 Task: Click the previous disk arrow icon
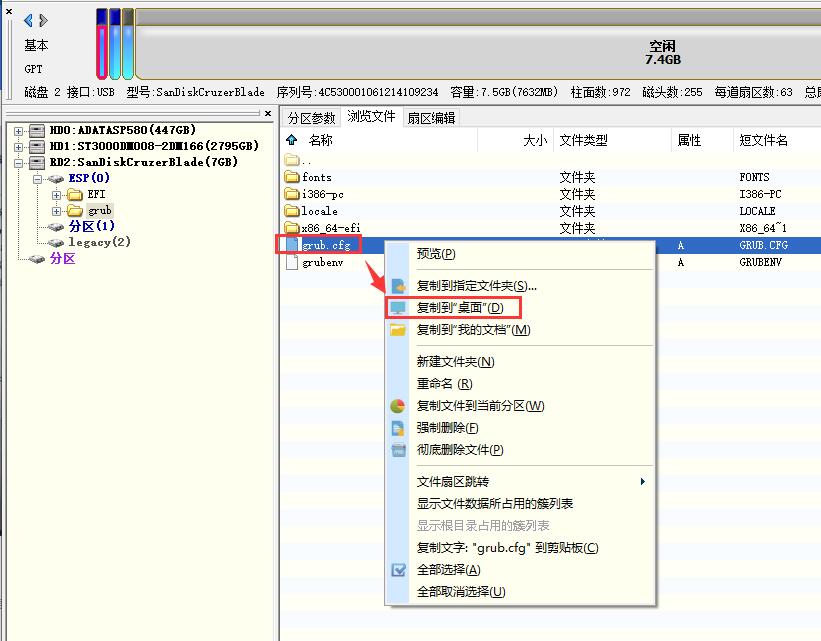28,20
